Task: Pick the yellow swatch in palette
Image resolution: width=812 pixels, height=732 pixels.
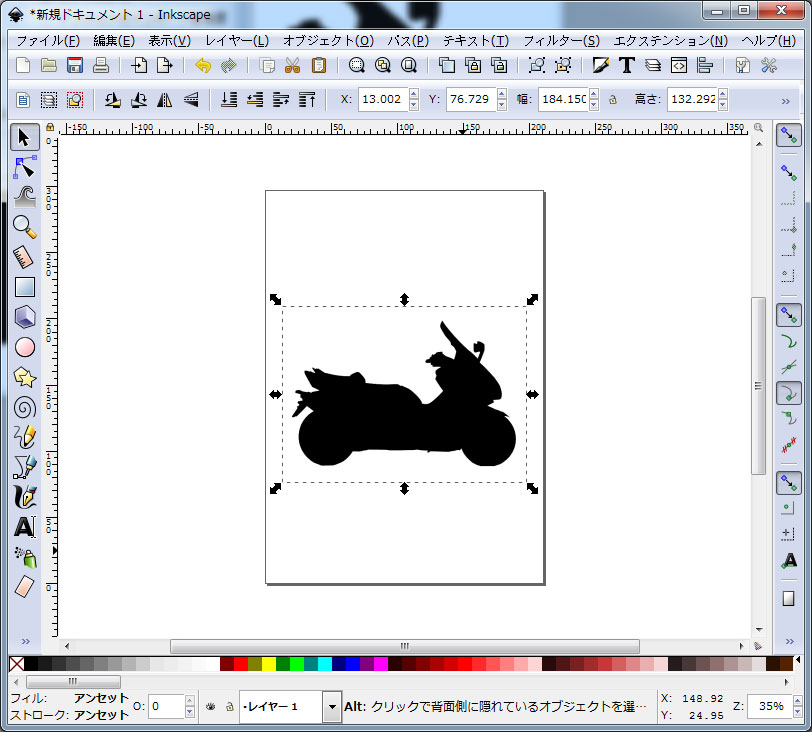Action: click(x=269, y=664)
